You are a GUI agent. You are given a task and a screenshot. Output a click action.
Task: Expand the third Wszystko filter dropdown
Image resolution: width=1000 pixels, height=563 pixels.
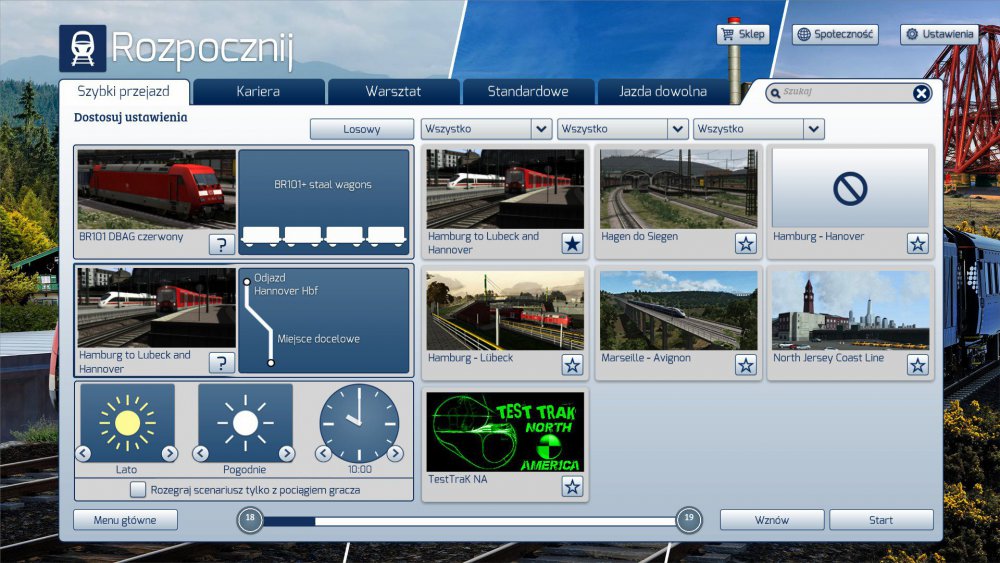tap(813, 129)
